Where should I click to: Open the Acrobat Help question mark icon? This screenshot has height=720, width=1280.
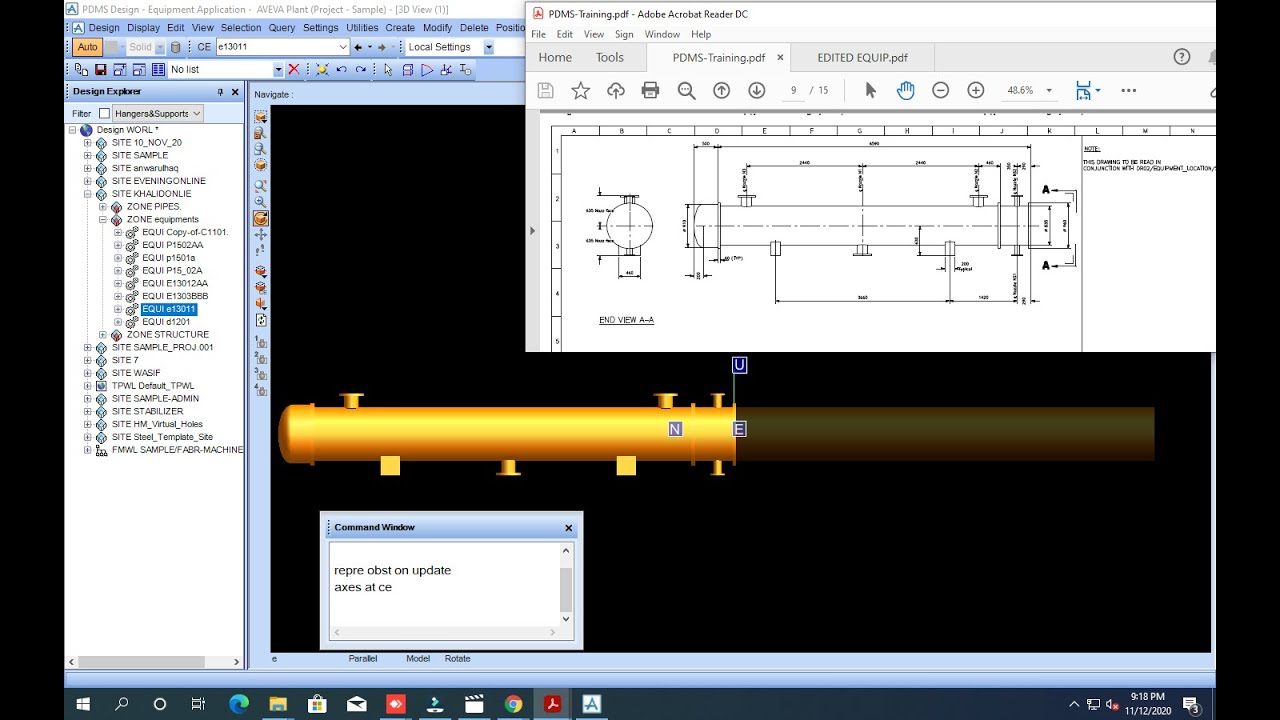pos(1181,57)
